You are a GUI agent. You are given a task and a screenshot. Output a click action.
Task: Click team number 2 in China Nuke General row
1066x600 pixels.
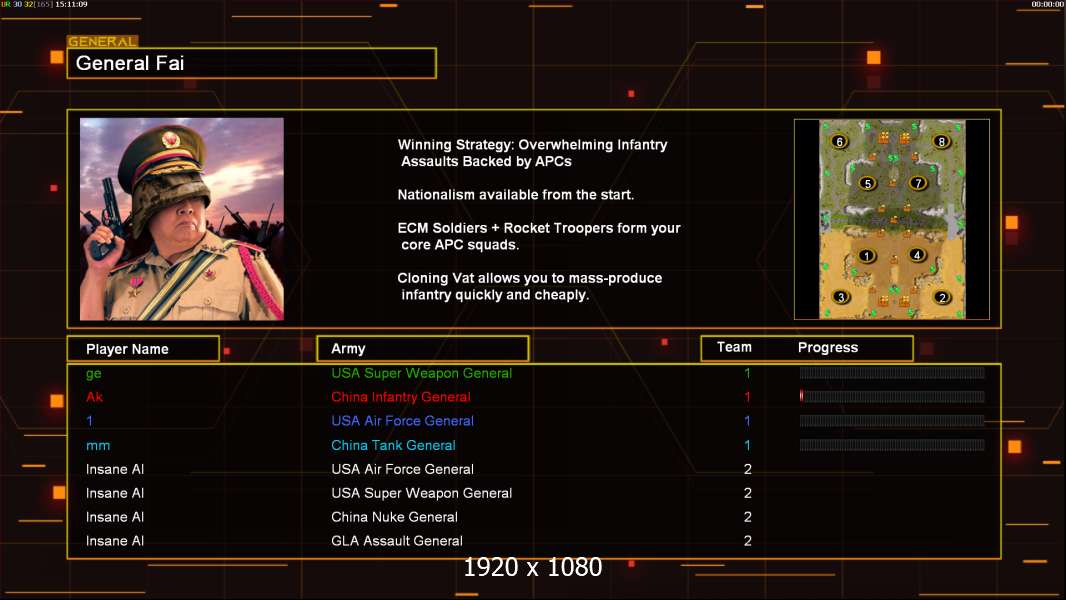click(748, 517)
